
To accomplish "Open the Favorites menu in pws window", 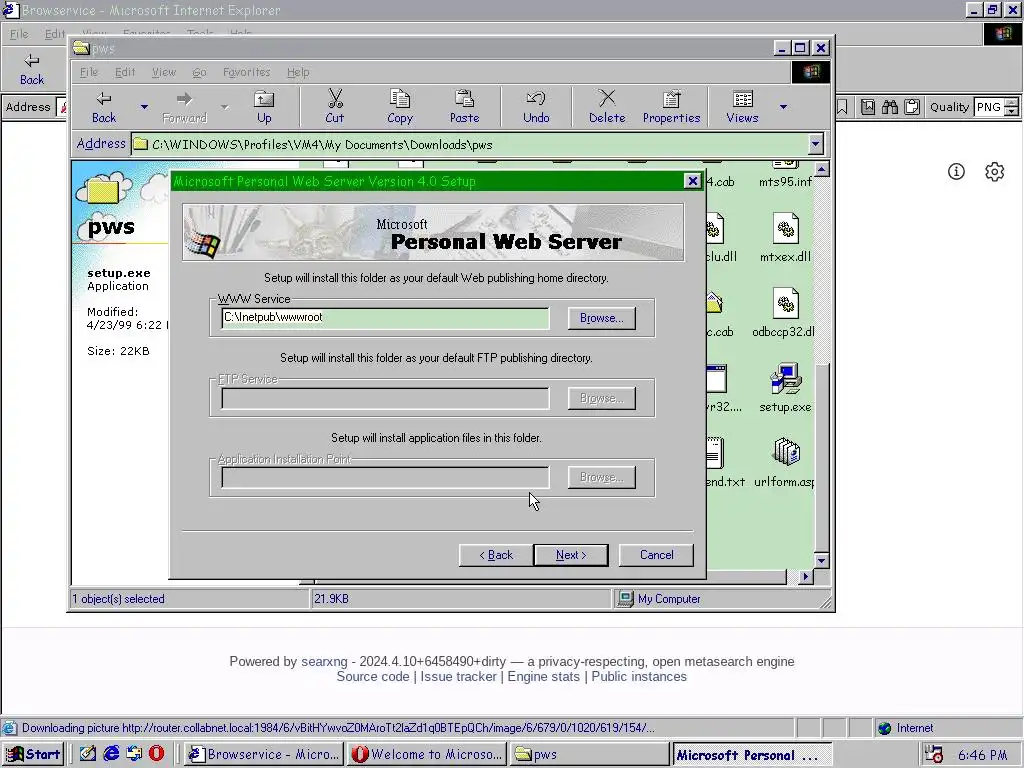I will pyautogui.click(x=246, y=72).
